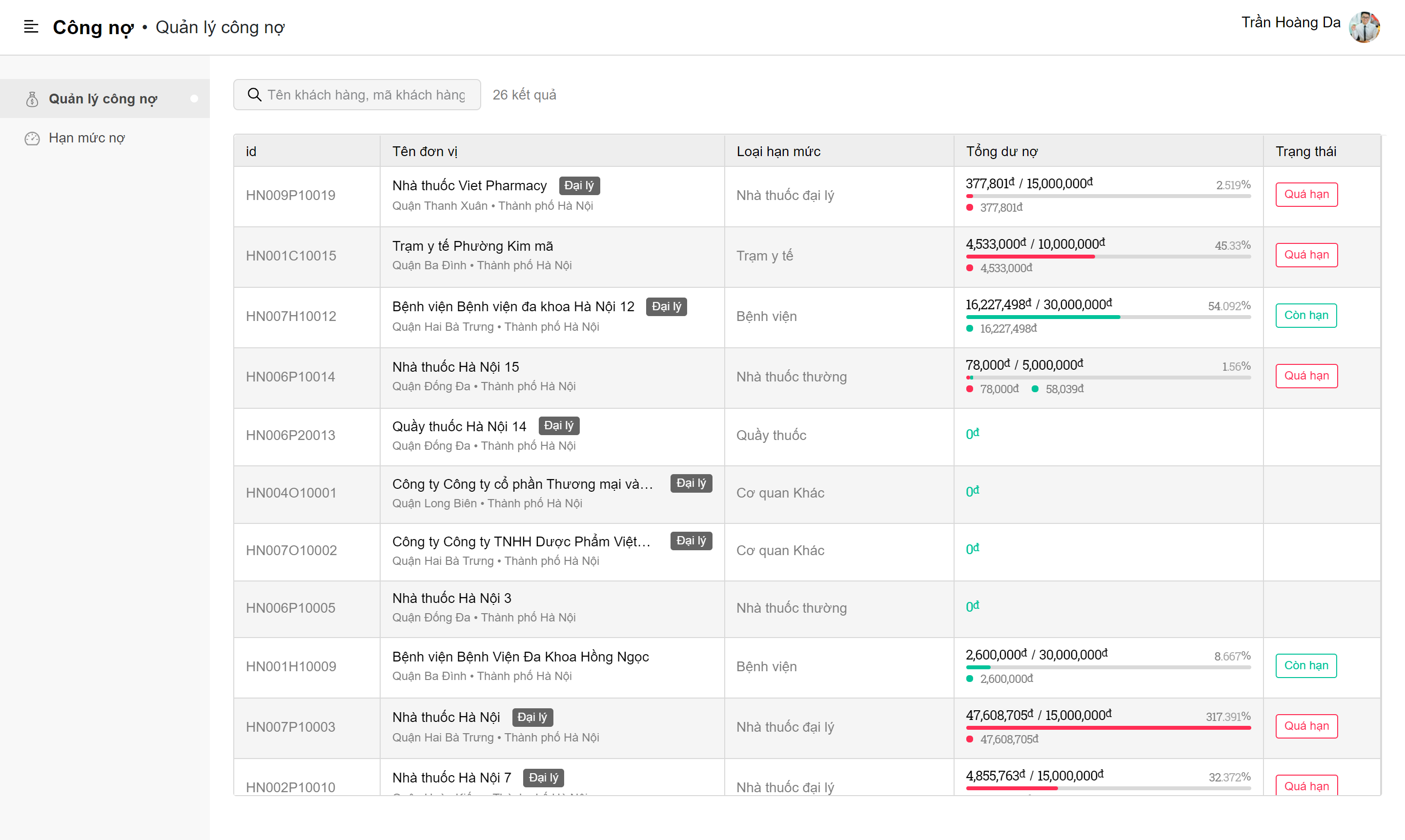Open the Nhà thuốc Hà Nội 15 row
The height and width of the screenshot is (840, 1405).
pos(455,367)
